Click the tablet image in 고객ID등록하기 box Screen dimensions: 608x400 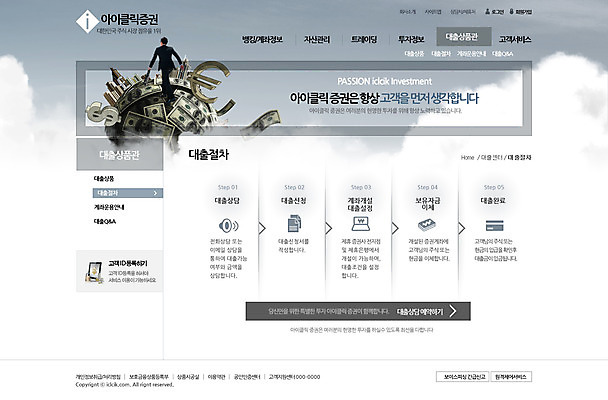(x=93, y=272)
